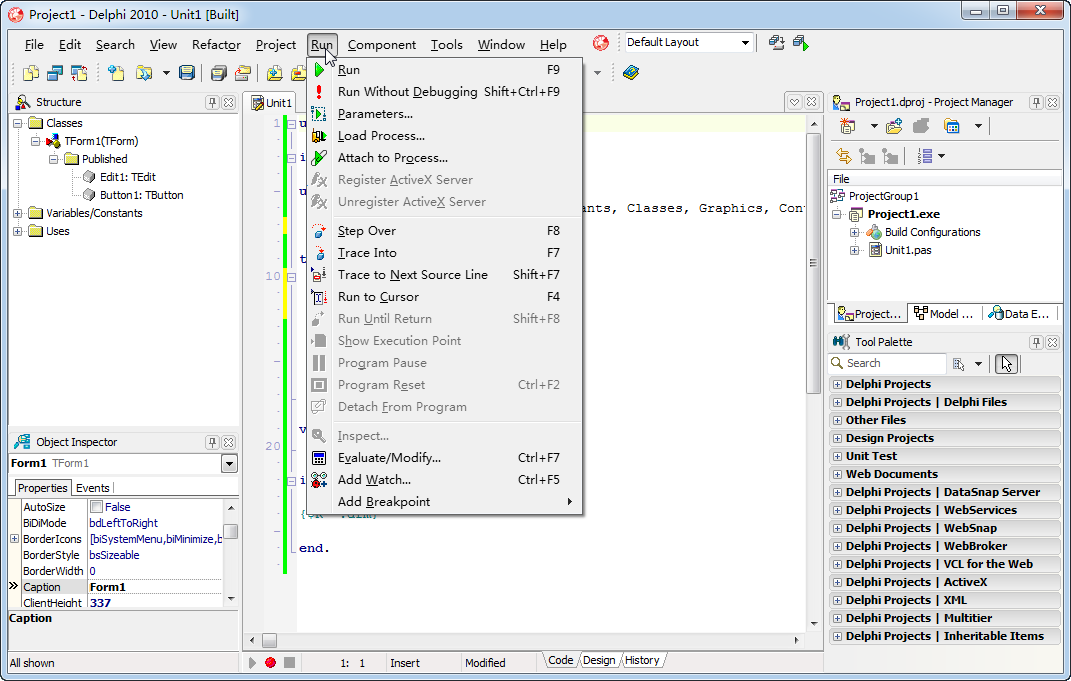
Task: Expand the Variables/Constants node
Action: 18,213
